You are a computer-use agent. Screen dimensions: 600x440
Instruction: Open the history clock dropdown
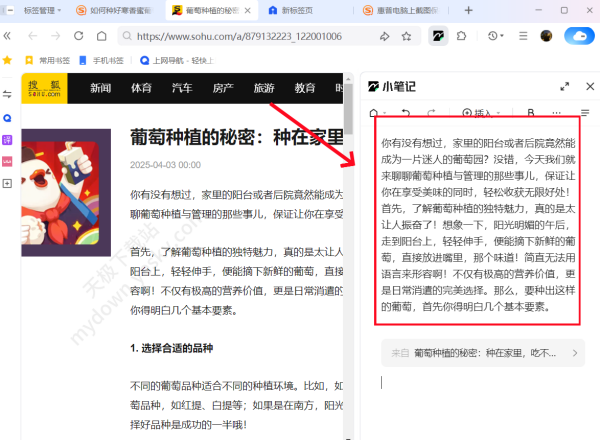coord(496,36)
